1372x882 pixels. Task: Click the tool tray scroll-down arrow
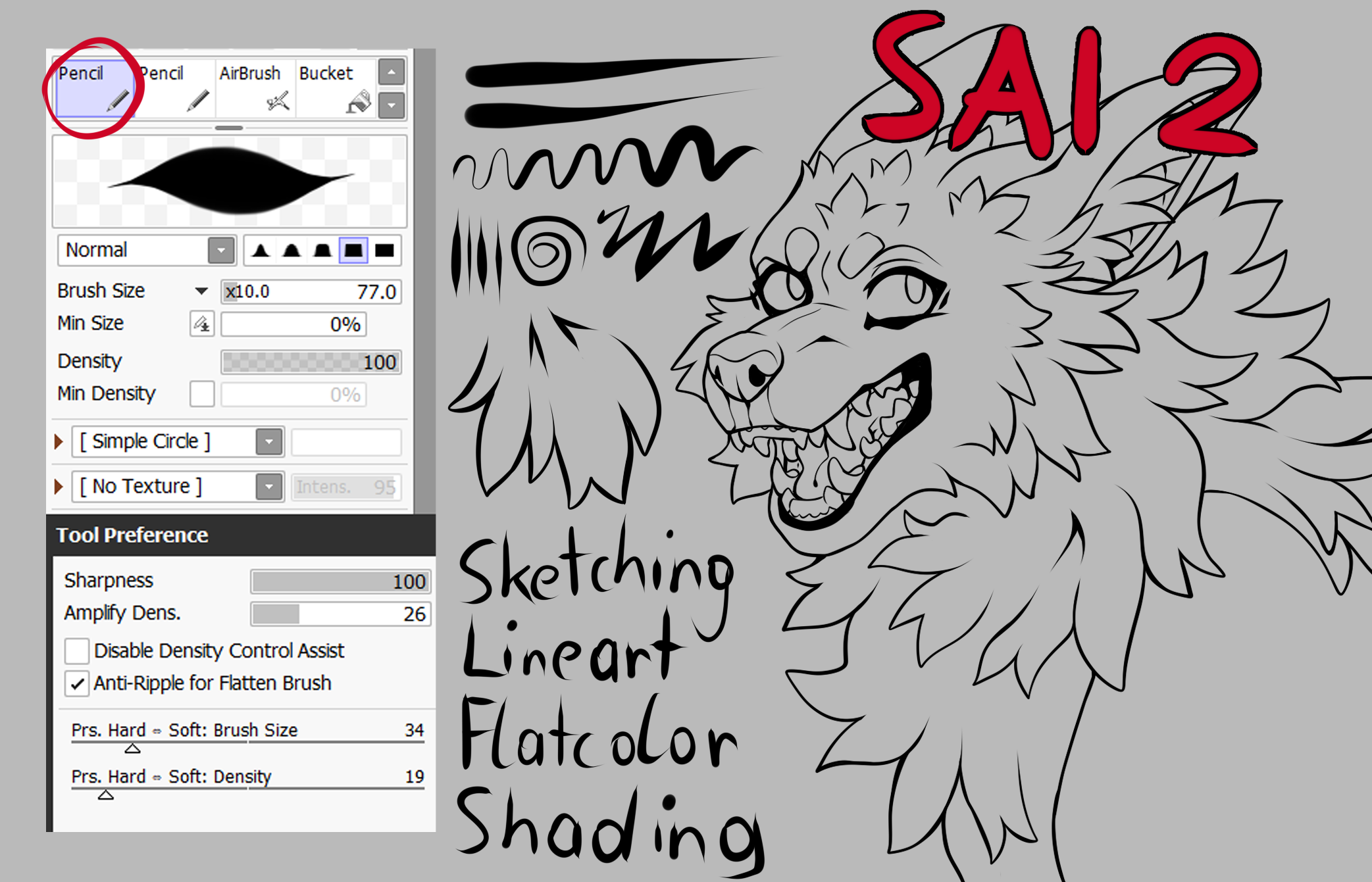(x=392, y=105)
